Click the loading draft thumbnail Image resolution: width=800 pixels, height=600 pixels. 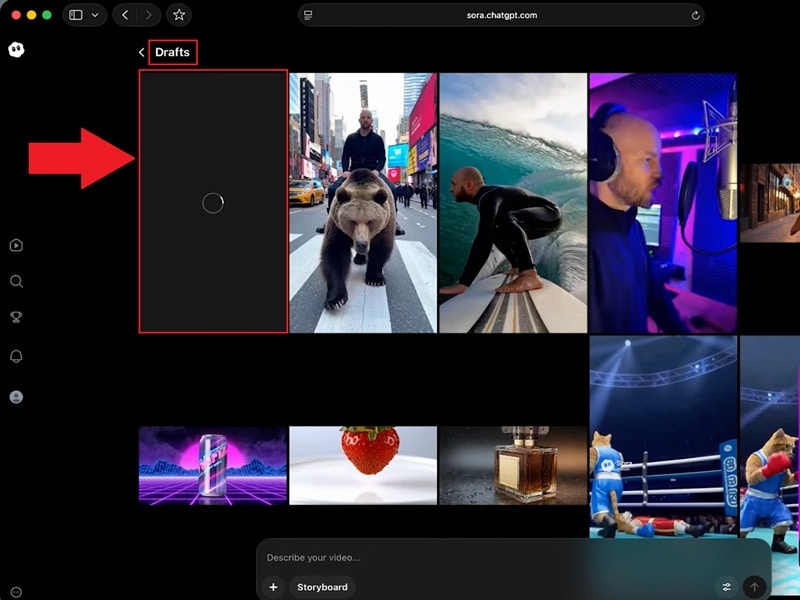coord(212,203)
